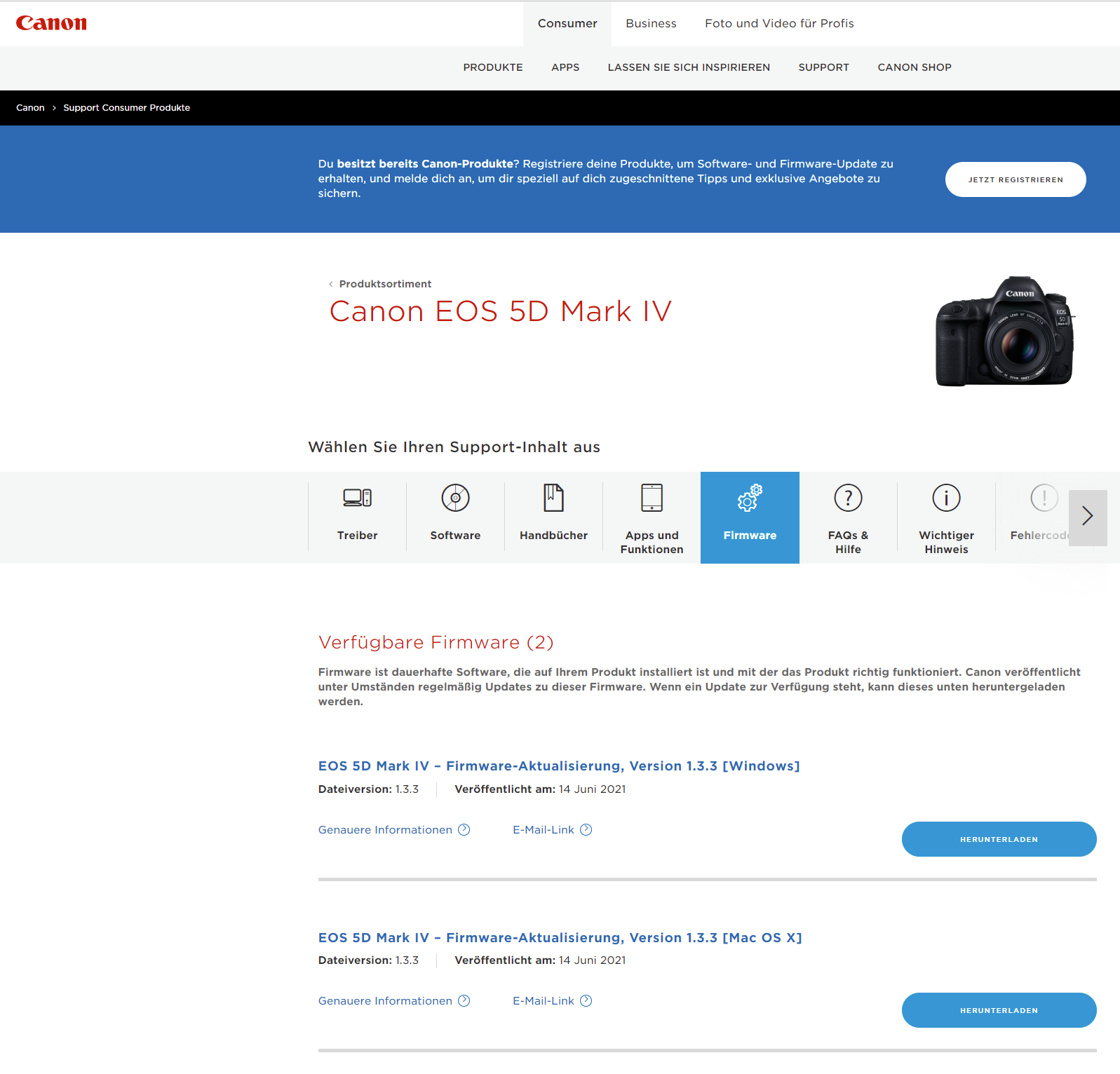Open the FAQs & Hilfe category
The height and width of the screenshot is (1074, 1120).
848,517
